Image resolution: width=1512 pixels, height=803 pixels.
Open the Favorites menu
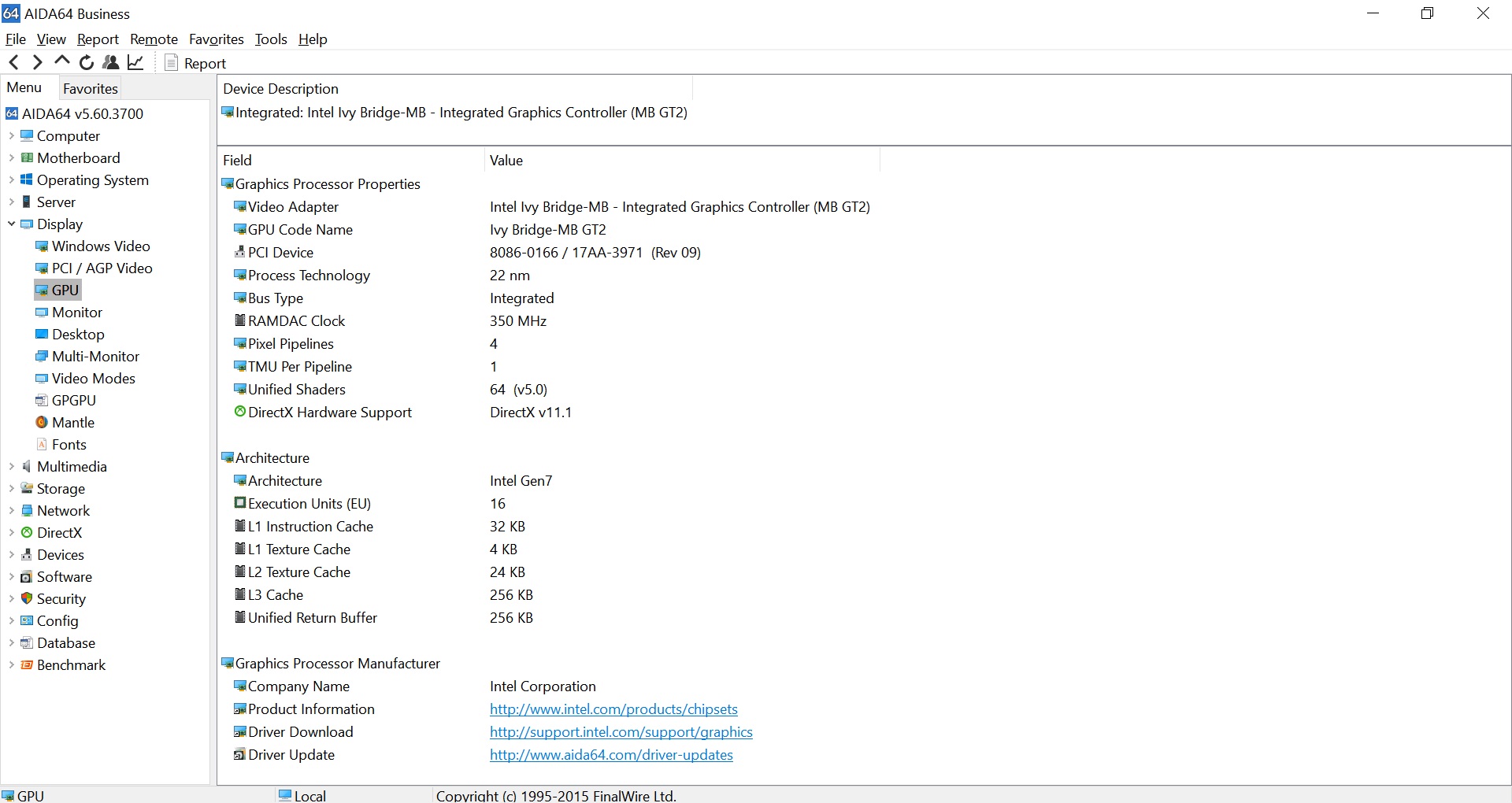(217, 39)
